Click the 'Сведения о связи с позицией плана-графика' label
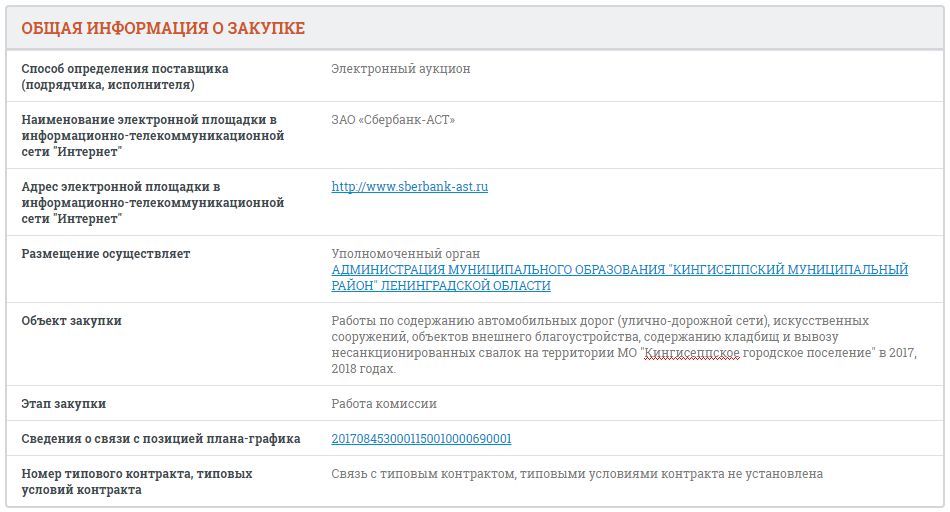Viewport: 950px width, 512px height. coord(161,439)
